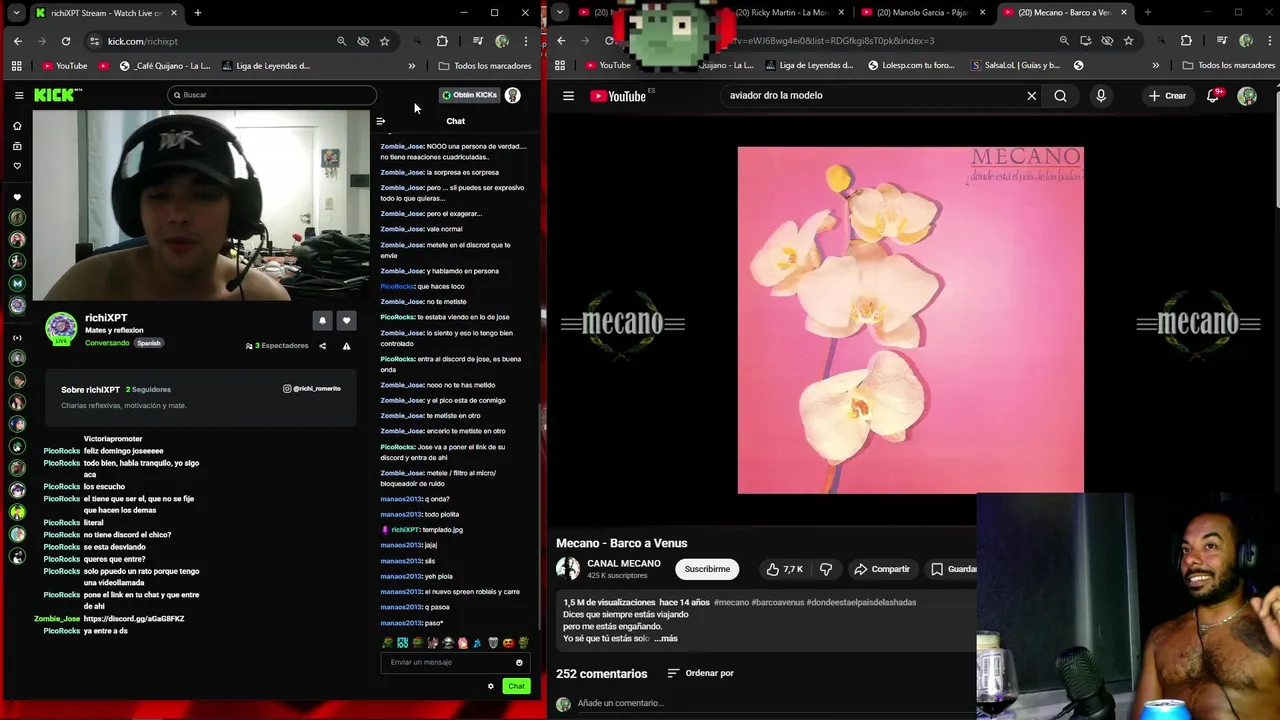Open YouTube account avatar menu
The width and height of the screenshot is (1280, 720).
click(x=1247, y=96)
